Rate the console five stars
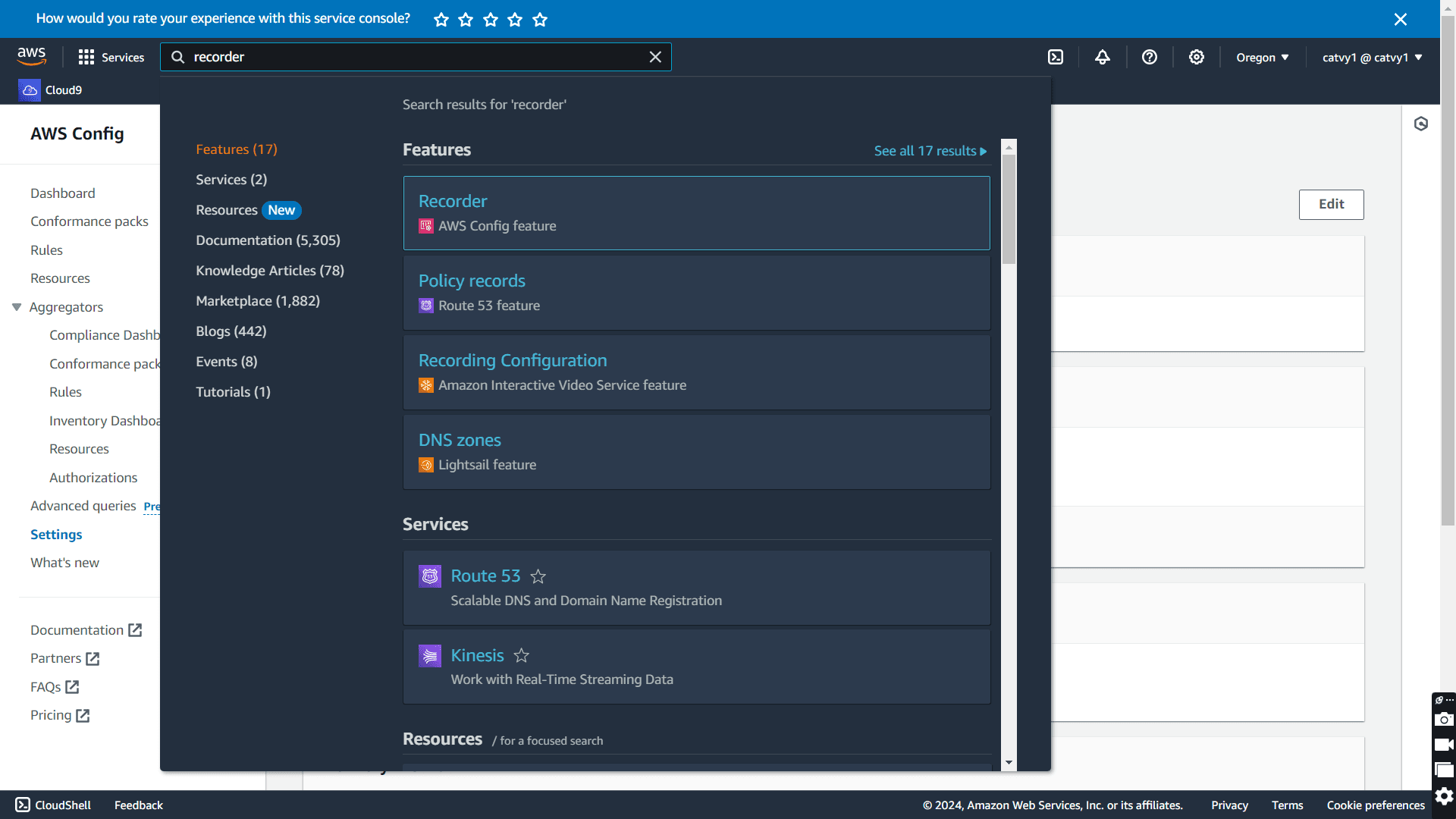Image resolution: width=1456 pixels, height=819 pixels. click(x=540, y=20)
